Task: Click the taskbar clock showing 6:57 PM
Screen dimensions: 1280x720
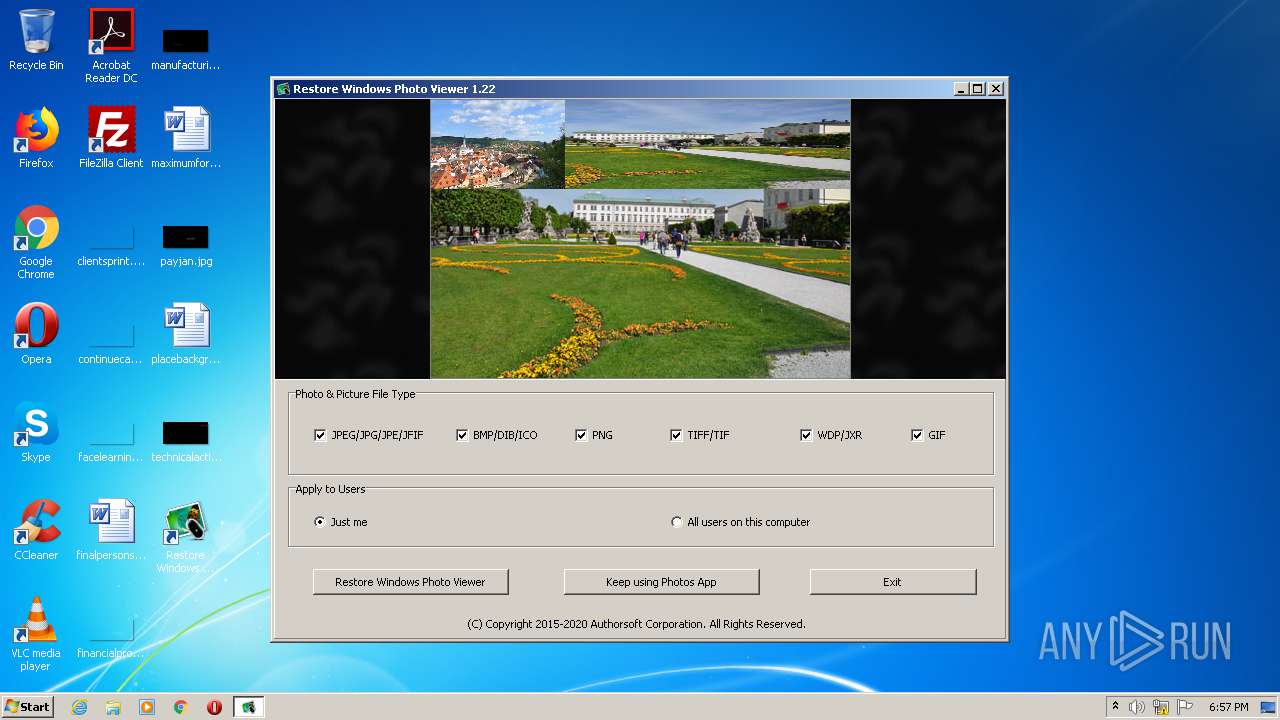Action: 1228,707
